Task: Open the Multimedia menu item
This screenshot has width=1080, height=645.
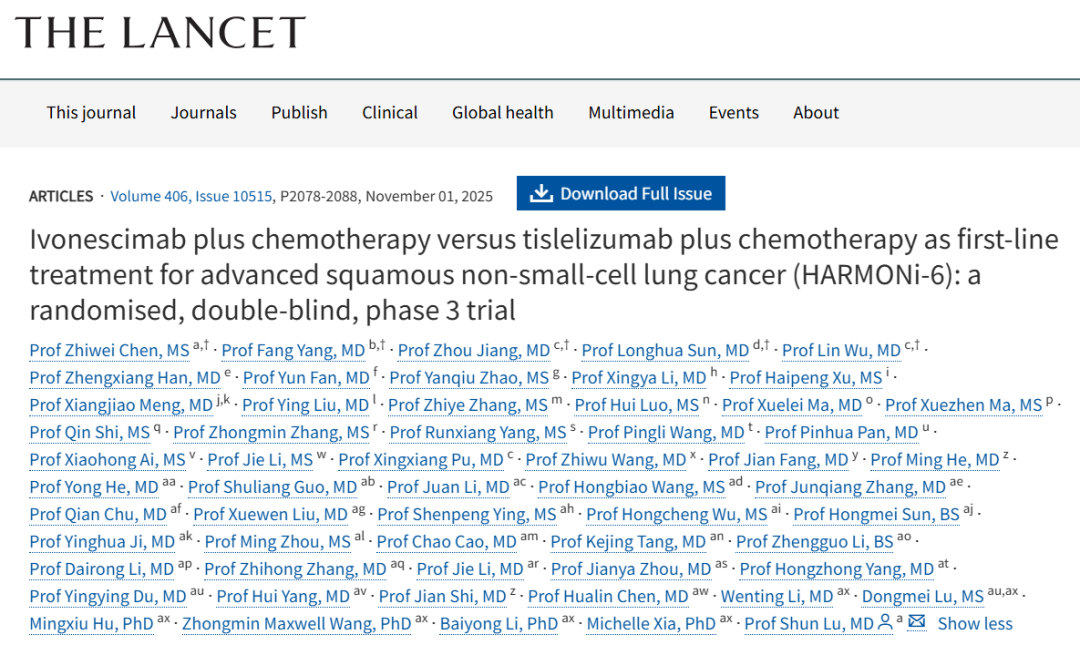Action: [631, 113]
